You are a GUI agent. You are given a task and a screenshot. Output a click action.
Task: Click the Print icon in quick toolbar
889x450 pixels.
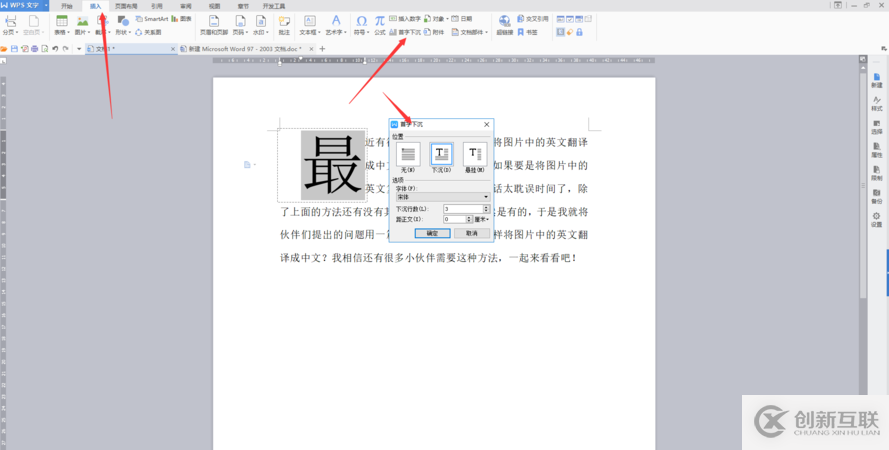[35, 49]
